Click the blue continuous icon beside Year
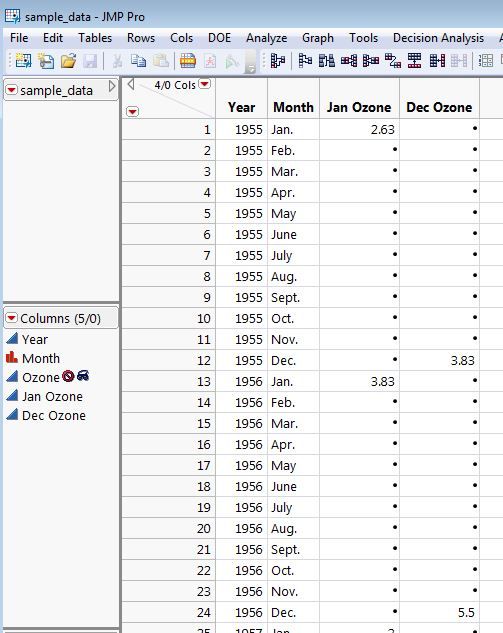This screenshot has height=633, width=503. 12,338
